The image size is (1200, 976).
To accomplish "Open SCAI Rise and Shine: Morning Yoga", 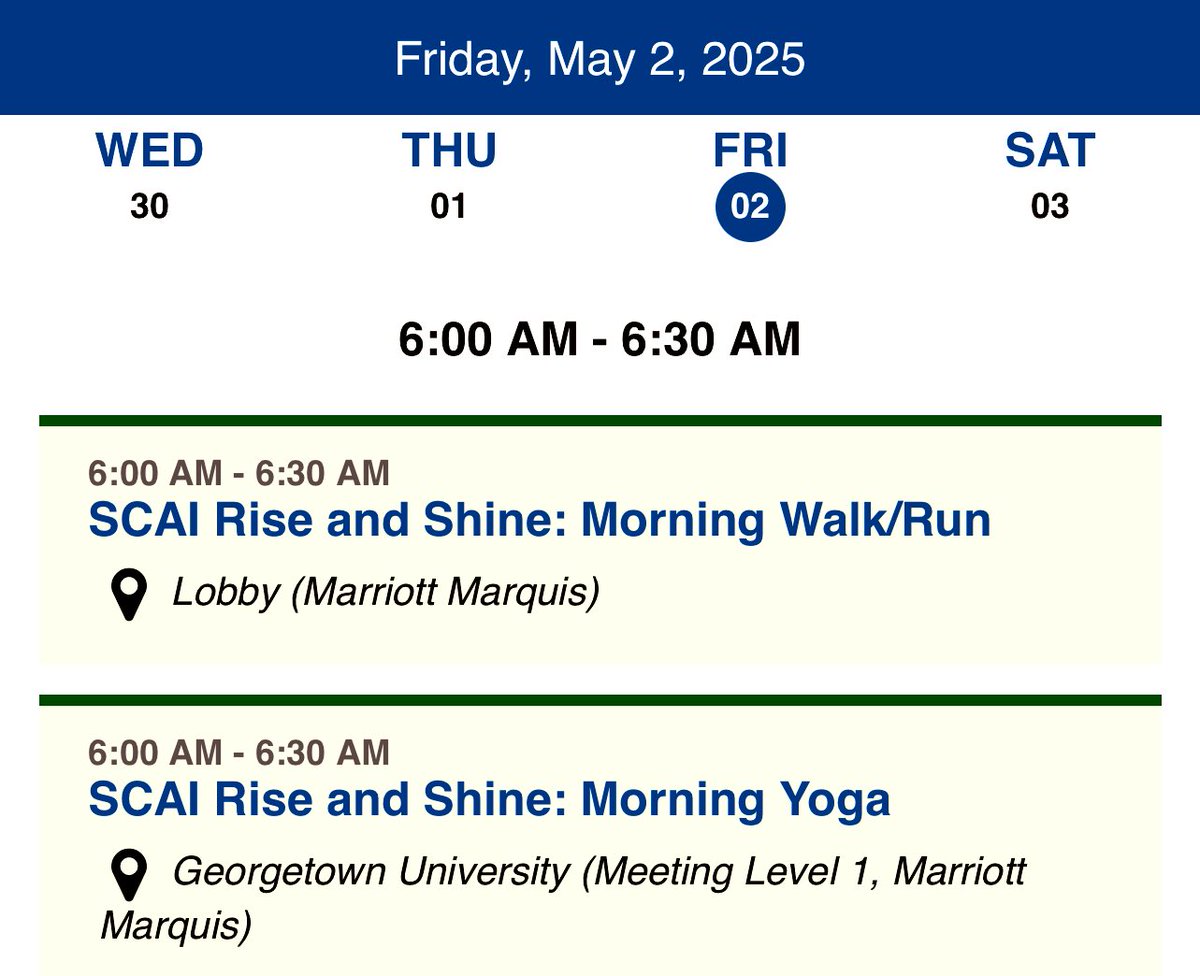I will click(x=489, y=800).
